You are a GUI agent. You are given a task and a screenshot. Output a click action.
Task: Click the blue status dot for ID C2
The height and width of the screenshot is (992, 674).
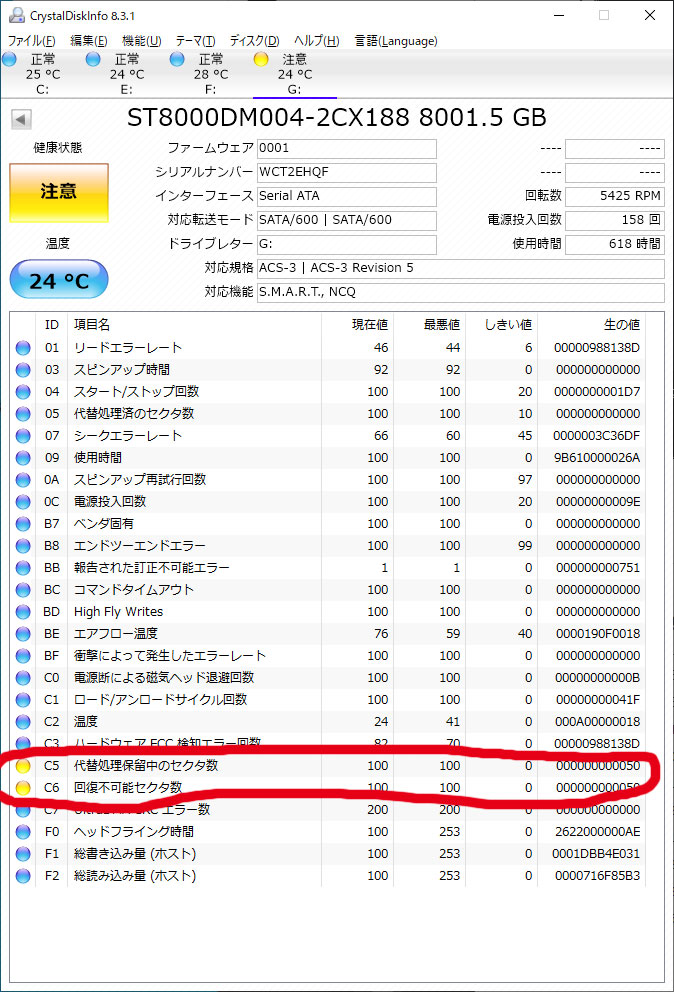[x=23, y=722]
